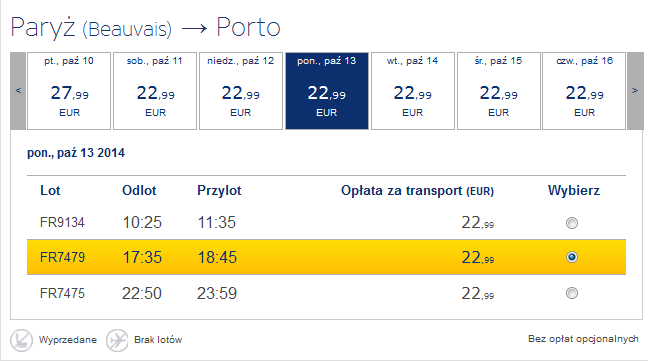Screen dimensions: 648x361
Task: Select flight FR7479 radio button
Action: (572, 257)
